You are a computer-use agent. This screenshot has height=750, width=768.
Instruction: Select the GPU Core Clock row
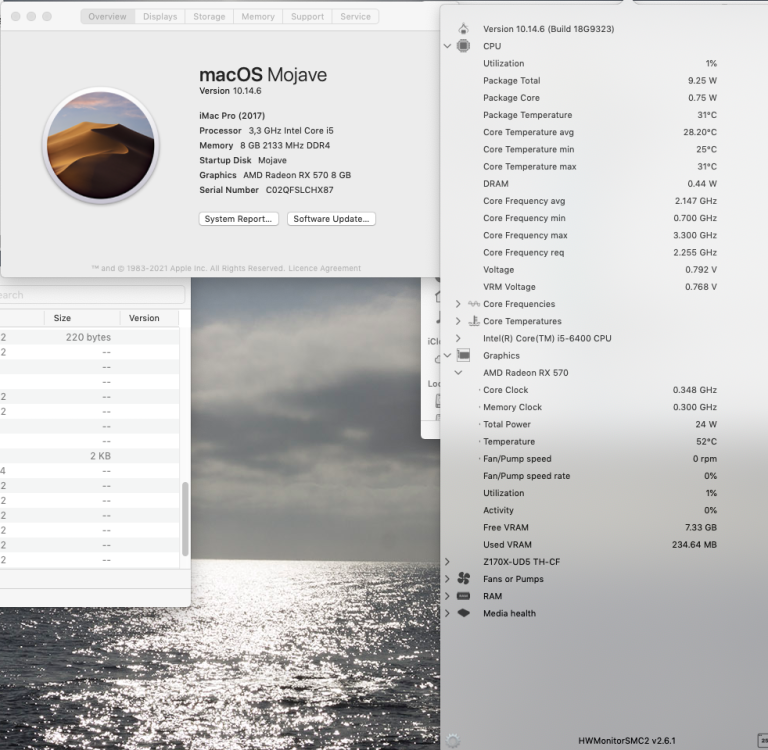[x=600, y=389]
